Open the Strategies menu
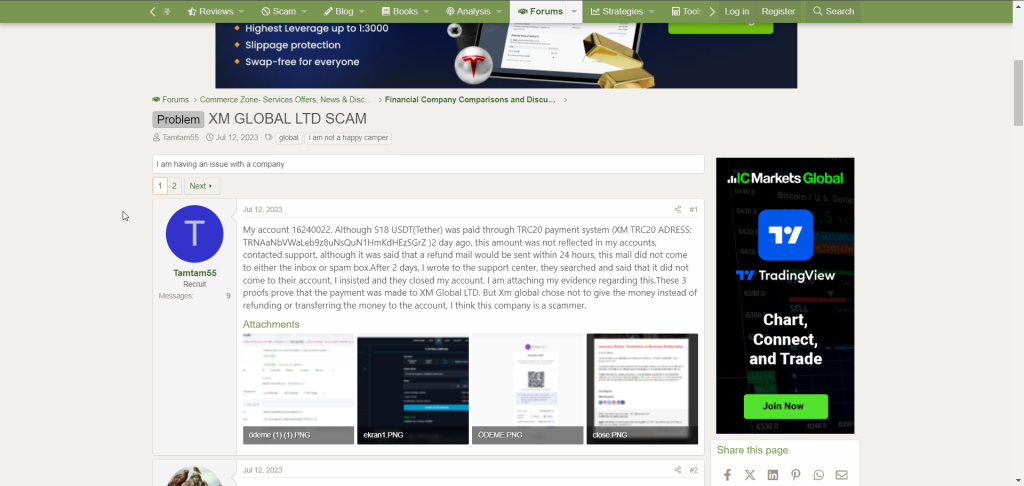1024x486 pixels. (616, 11)
